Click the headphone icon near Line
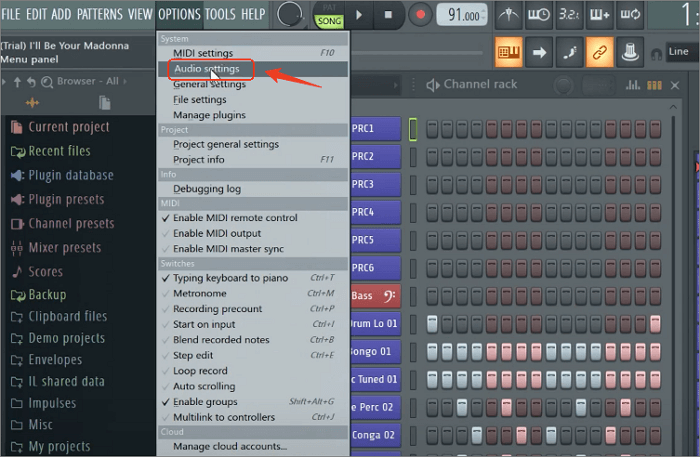 [656, 54]
